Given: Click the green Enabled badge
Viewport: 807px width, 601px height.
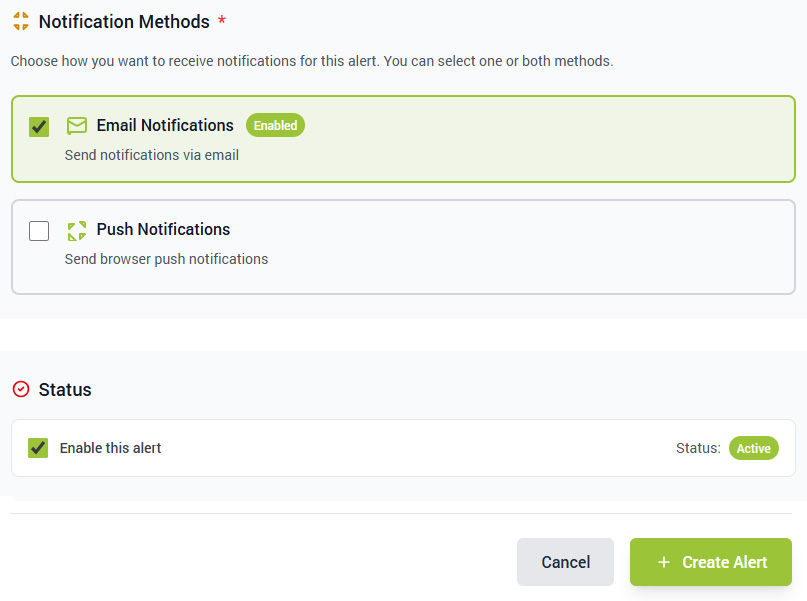Looking at the screenshot, I should [x=275, y=126].
